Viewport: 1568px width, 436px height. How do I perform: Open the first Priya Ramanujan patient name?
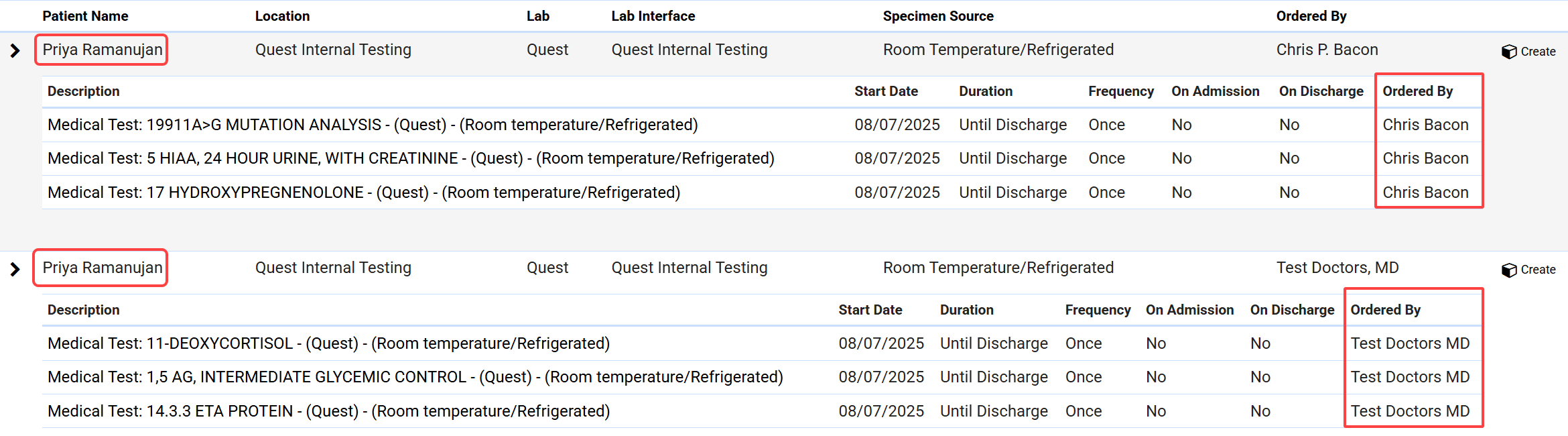point(102,50)
